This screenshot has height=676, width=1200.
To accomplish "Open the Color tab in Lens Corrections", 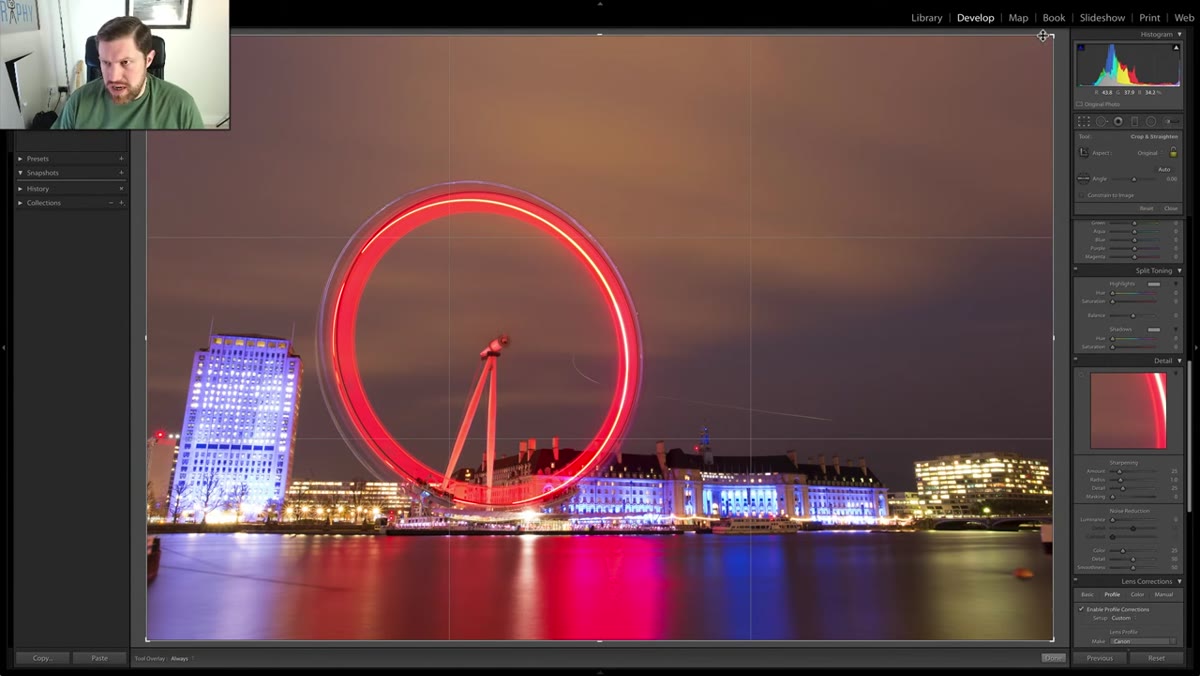I will point(1137,595).
